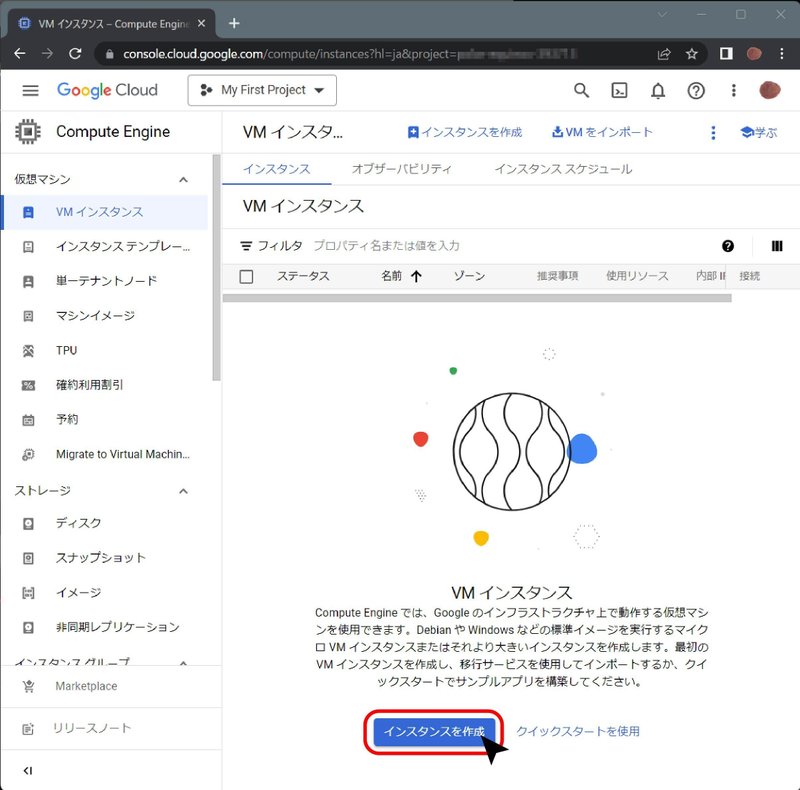Click the Google Cloud logo
The image size is (800, 790).
pyautogui.click(x=107, y=90)
